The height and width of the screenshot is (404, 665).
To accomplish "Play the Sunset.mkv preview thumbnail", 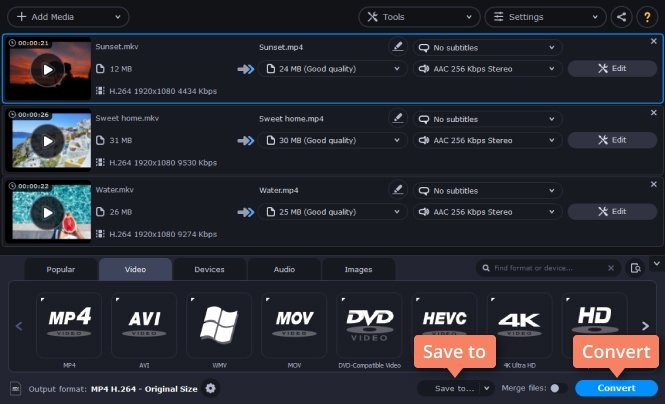I will (x=48, y=70).
